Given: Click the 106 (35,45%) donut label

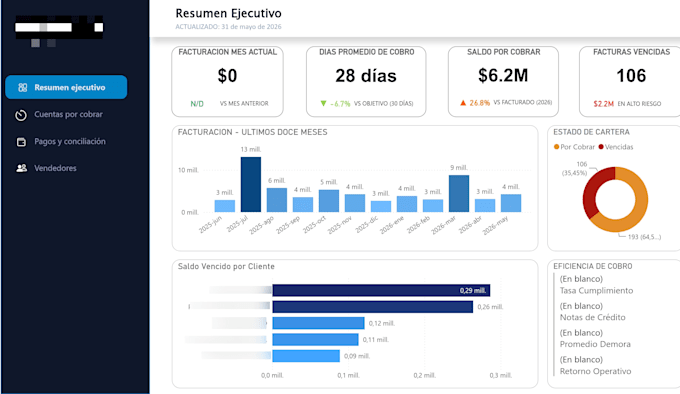Looking at the screenshot, I should point(575,169).
